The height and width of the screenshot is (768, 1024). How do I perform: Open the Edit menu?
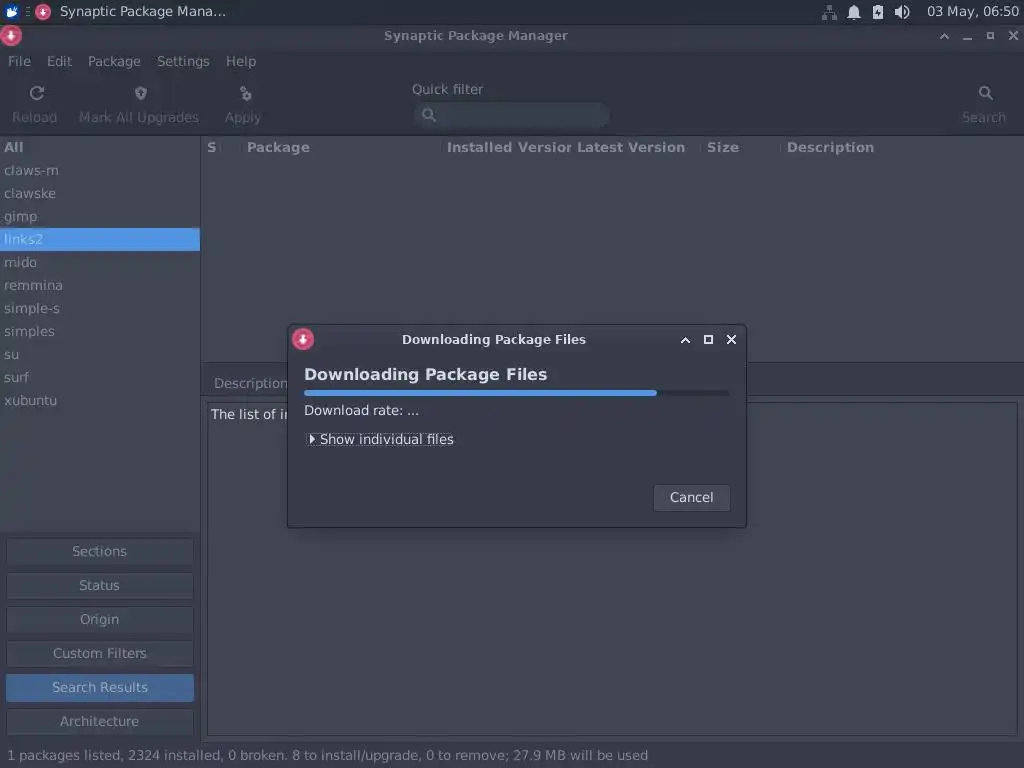(x=59, y=61)
